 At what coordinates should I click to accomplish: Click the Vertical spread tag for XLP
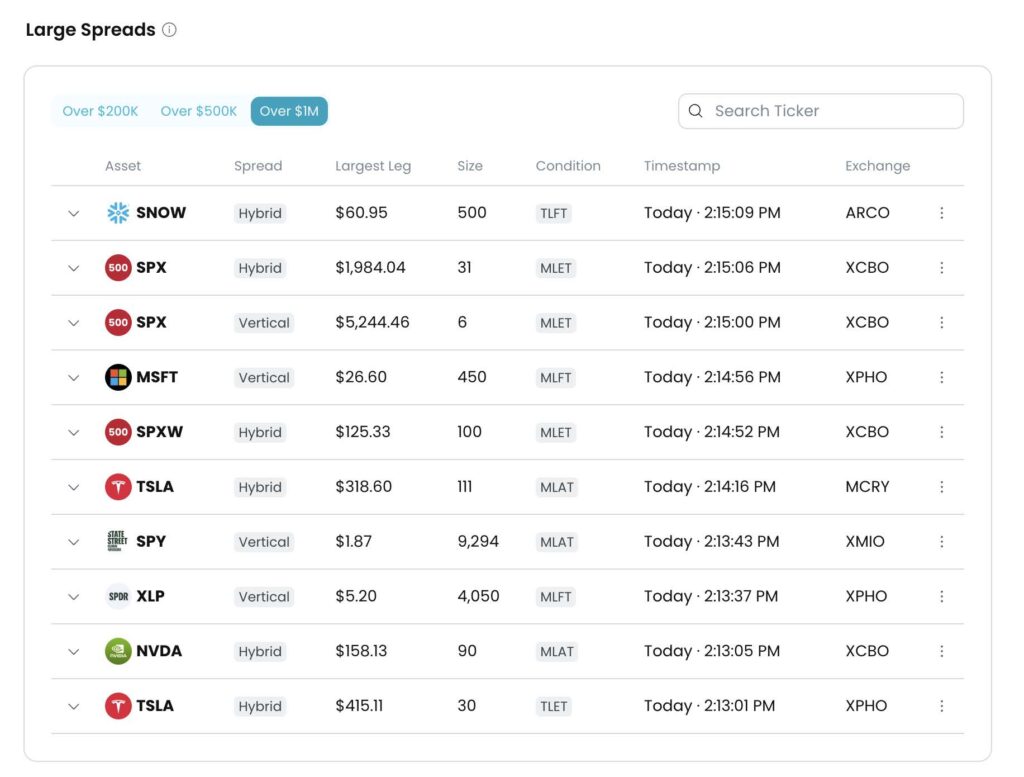[264, 597]
